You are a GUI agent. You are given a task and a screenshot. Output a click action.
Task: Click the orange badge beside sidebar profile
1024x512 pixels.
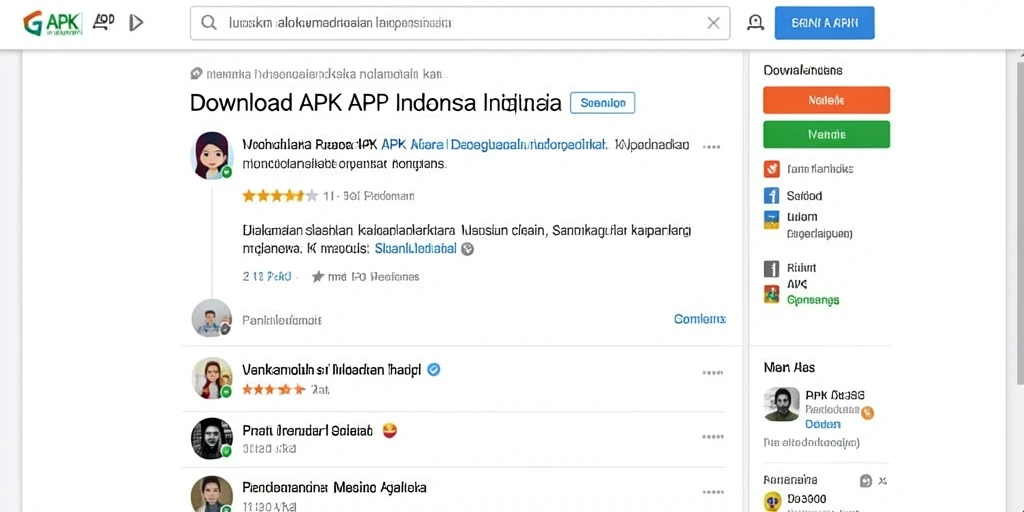coord(867,413)
